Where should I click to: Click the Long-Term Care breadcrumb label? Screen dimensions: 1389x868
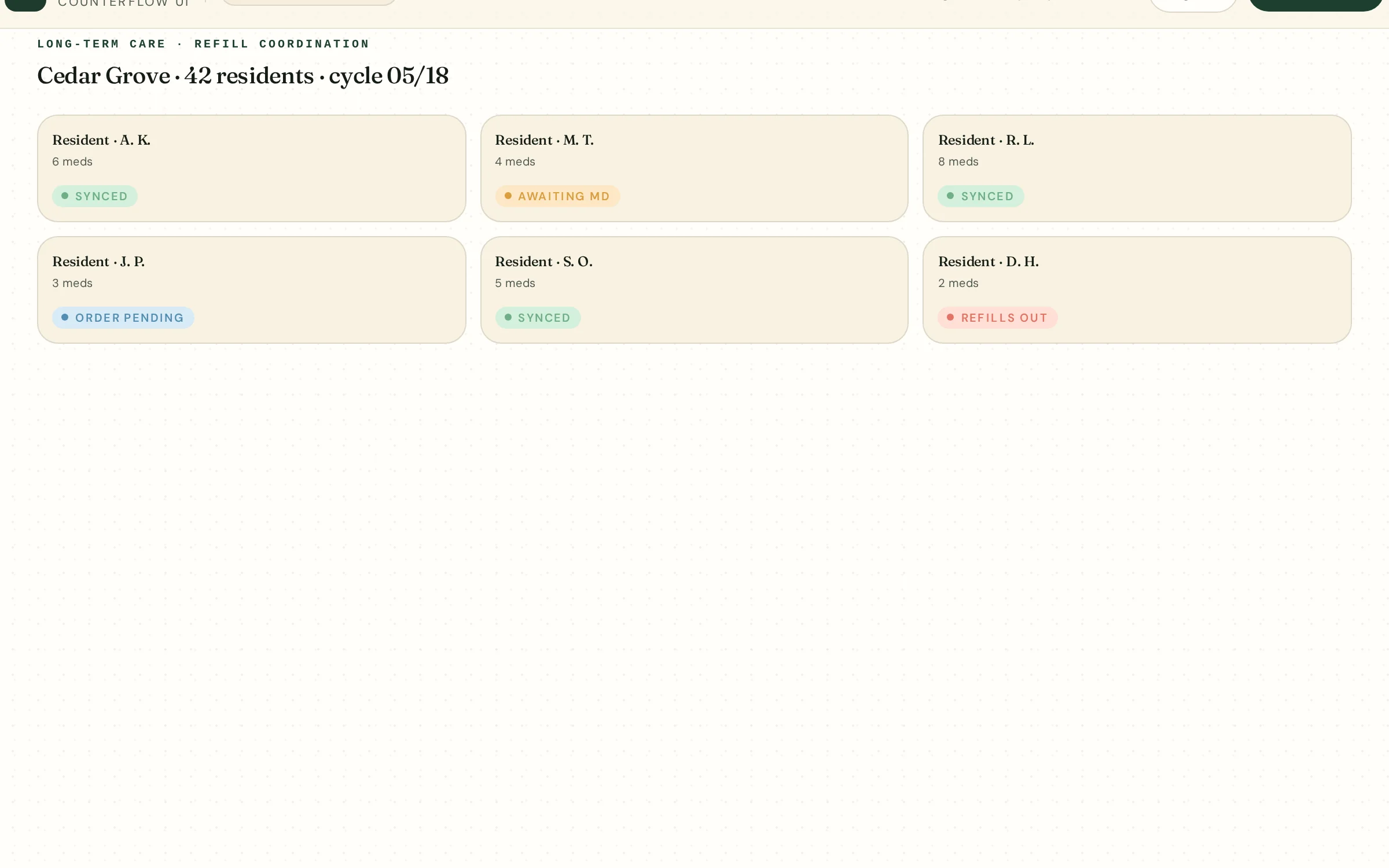(101, 44)
